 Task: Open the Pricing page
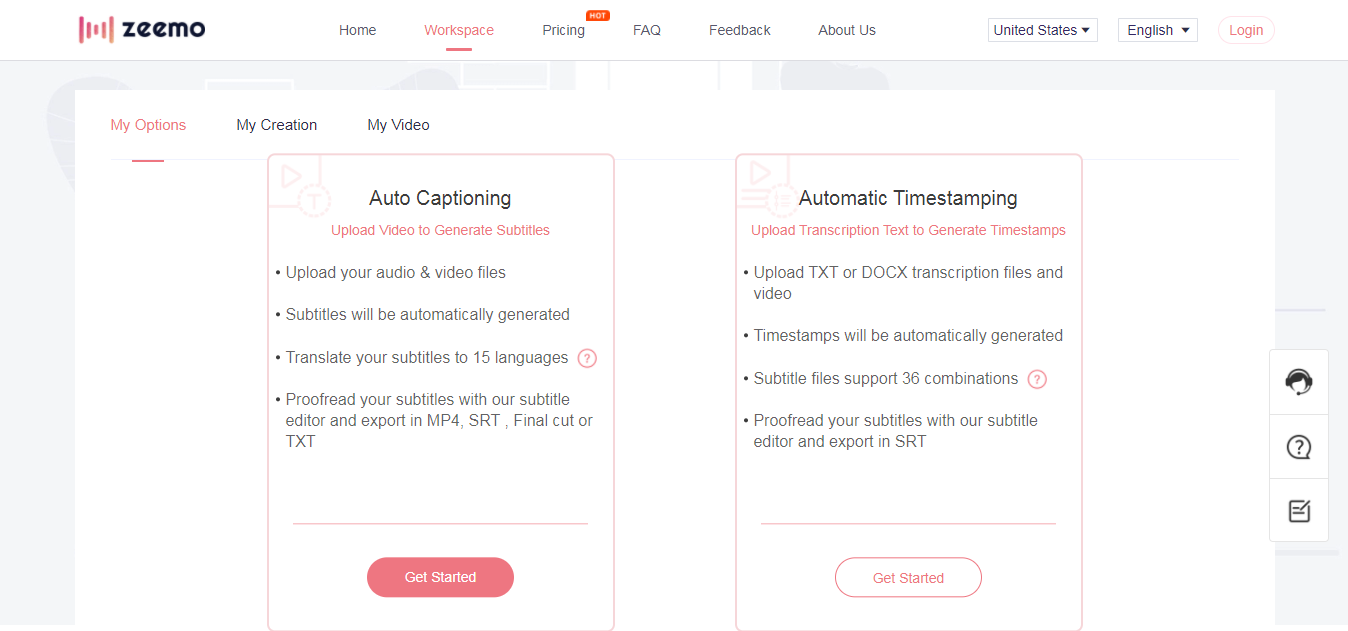coord(563,30)
